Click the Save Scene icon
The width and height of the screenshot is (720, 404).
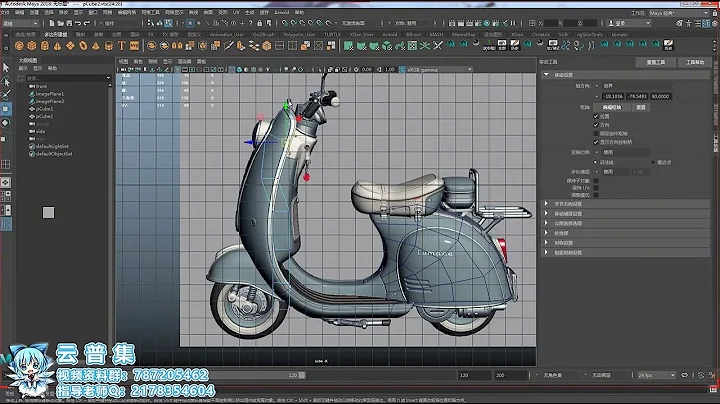(x=69, y=23)
